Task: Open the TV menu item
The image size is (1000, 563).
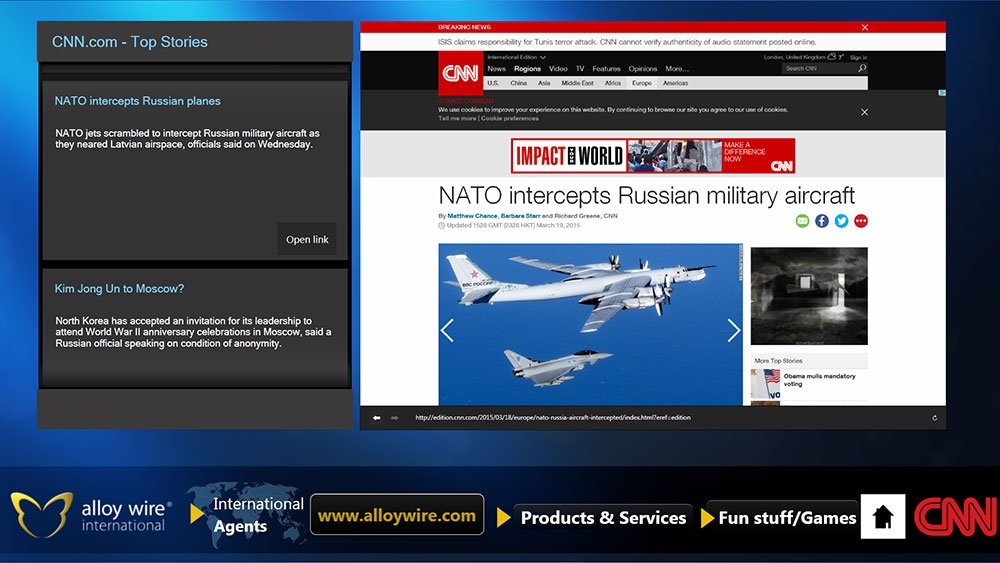Action: pyautogui.click(x=580, y=69)
